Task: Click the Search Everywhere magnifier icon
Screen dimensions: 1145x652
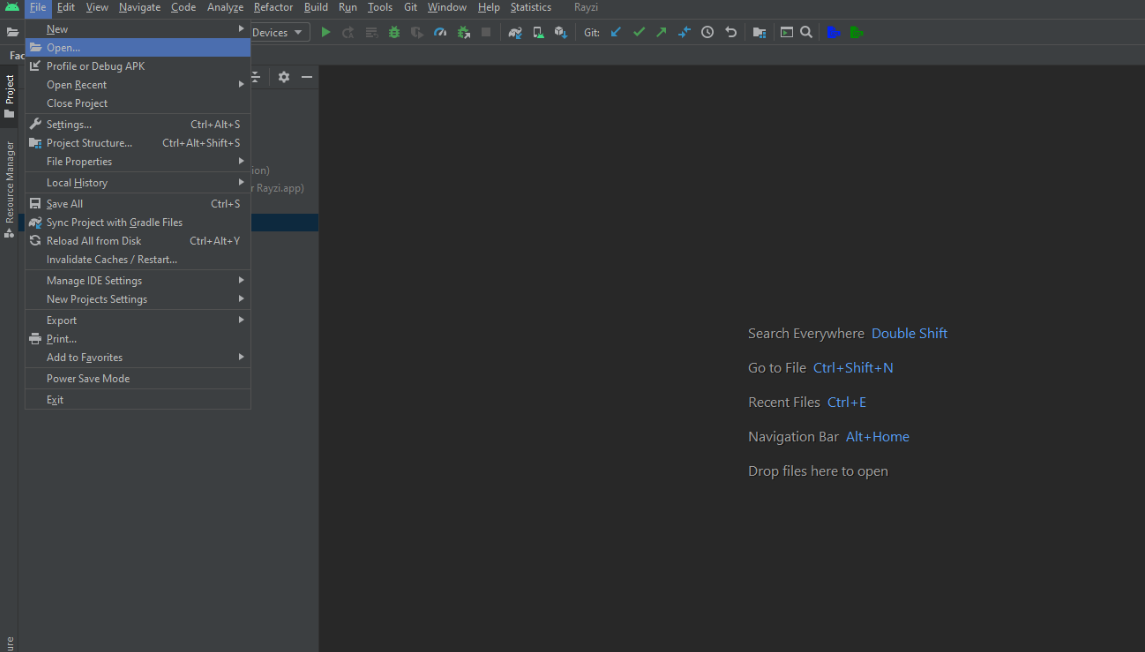Action: pos(806,32)
